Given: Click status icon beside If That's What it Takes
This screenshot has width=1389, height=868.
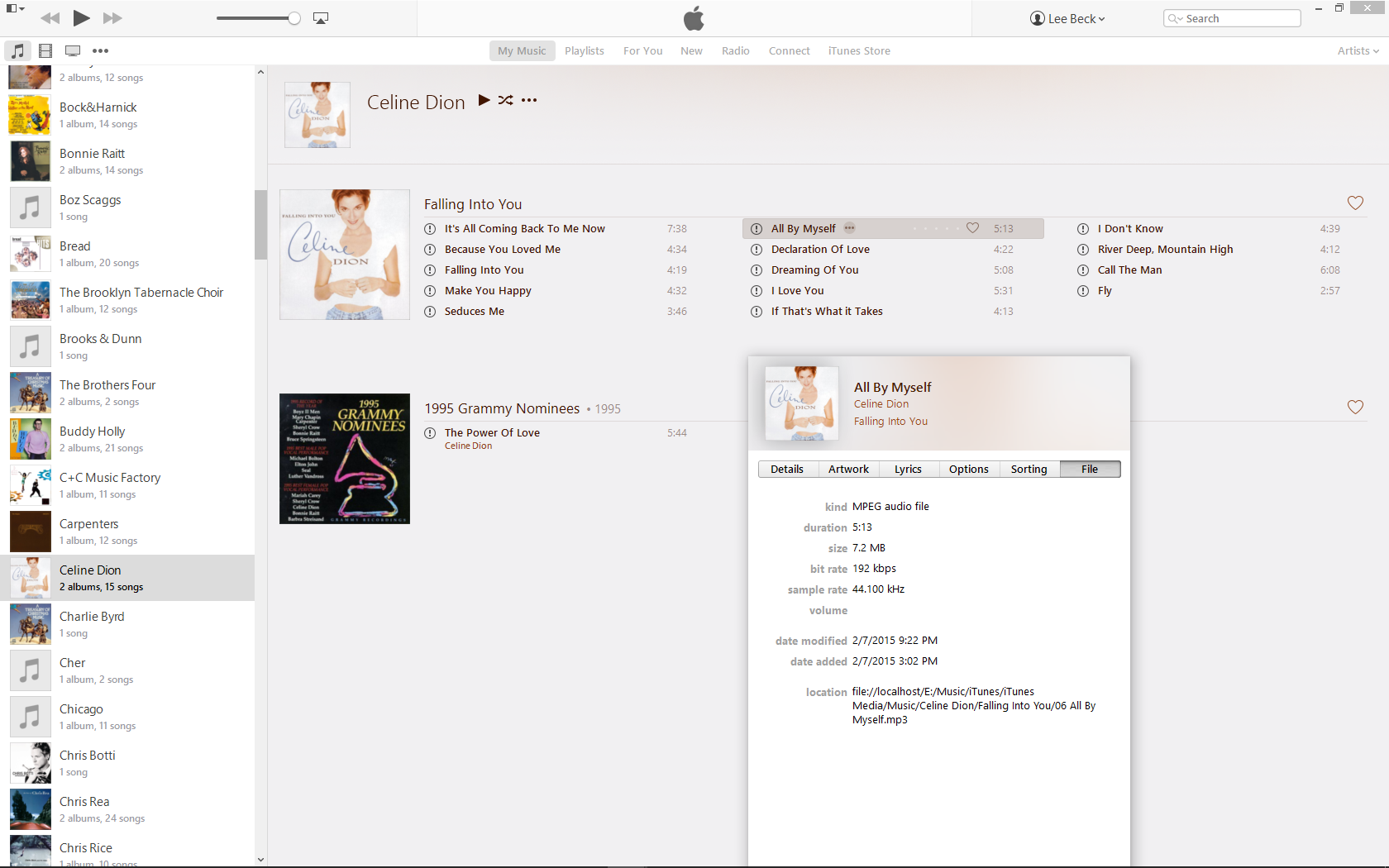Looking at the screenshot, I should [x=757, y=312].
